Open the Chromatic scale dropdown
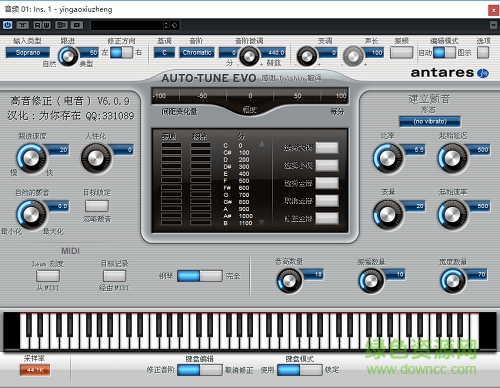Screen dimensions: 500x388 (197, 53)
